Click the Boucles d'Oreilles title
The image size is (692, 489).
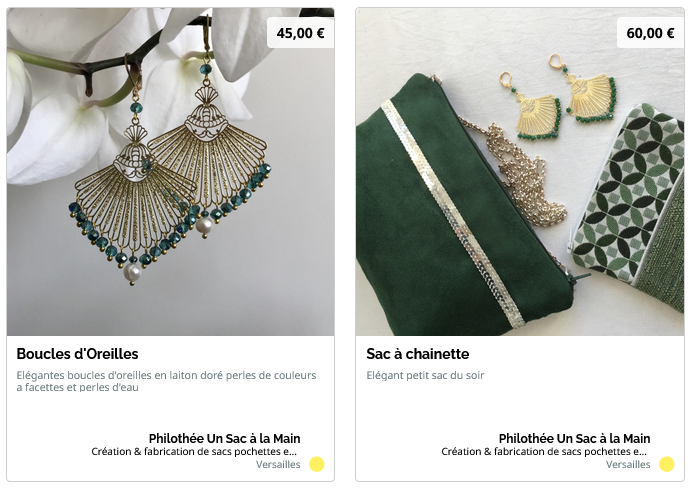click(x=77, y=354)
